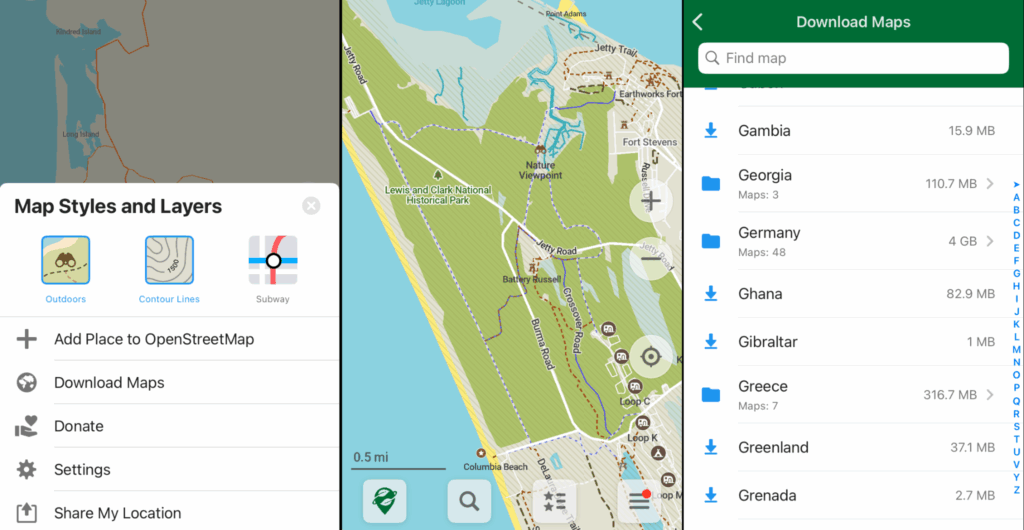Open the main menu hamburger button
The height and width of the screenshot is (530, 1024).
coord(638,500)
